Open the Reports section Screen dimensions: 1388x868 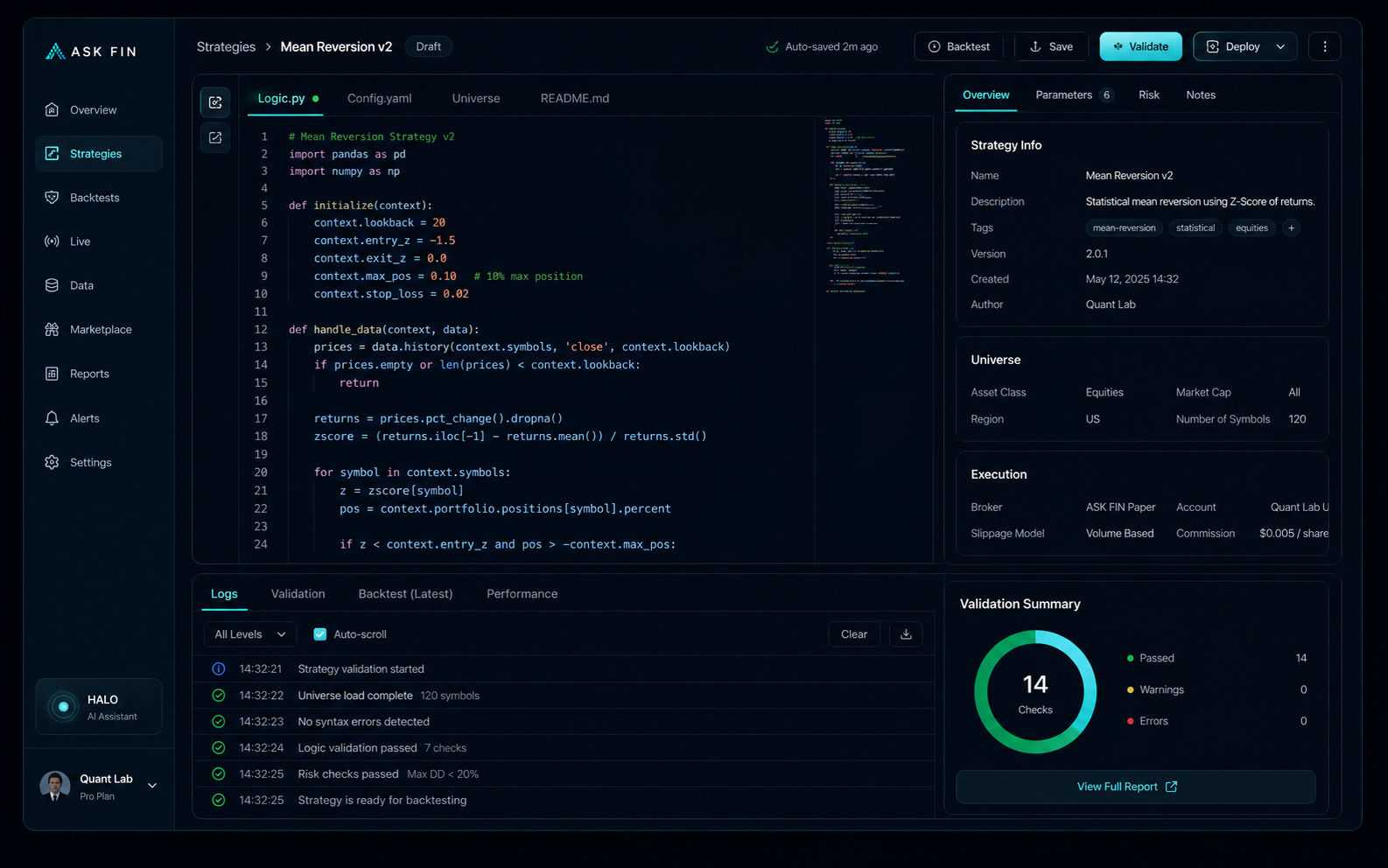click(98, 374)
